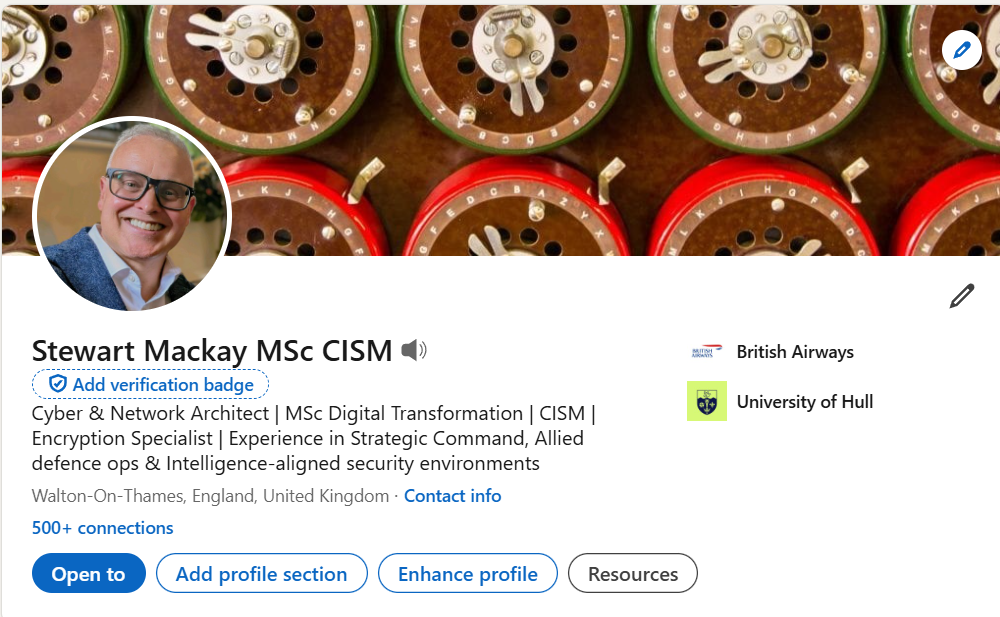Click the Open to button
The image size is (1000, 617).
point(88,573)
